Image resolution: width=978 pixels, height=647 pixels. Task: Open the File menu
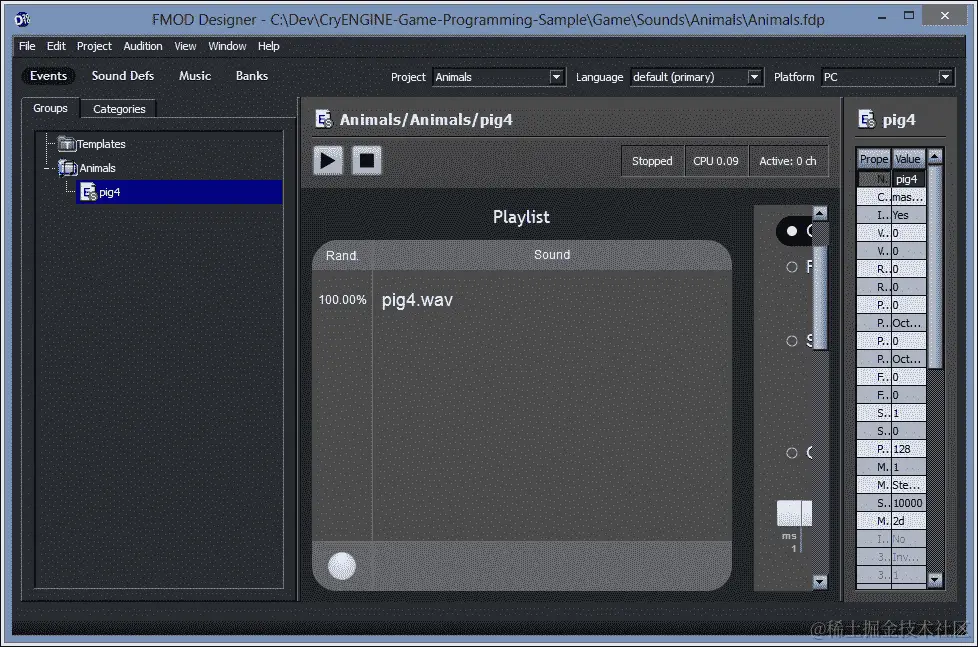tap(27, 46)
